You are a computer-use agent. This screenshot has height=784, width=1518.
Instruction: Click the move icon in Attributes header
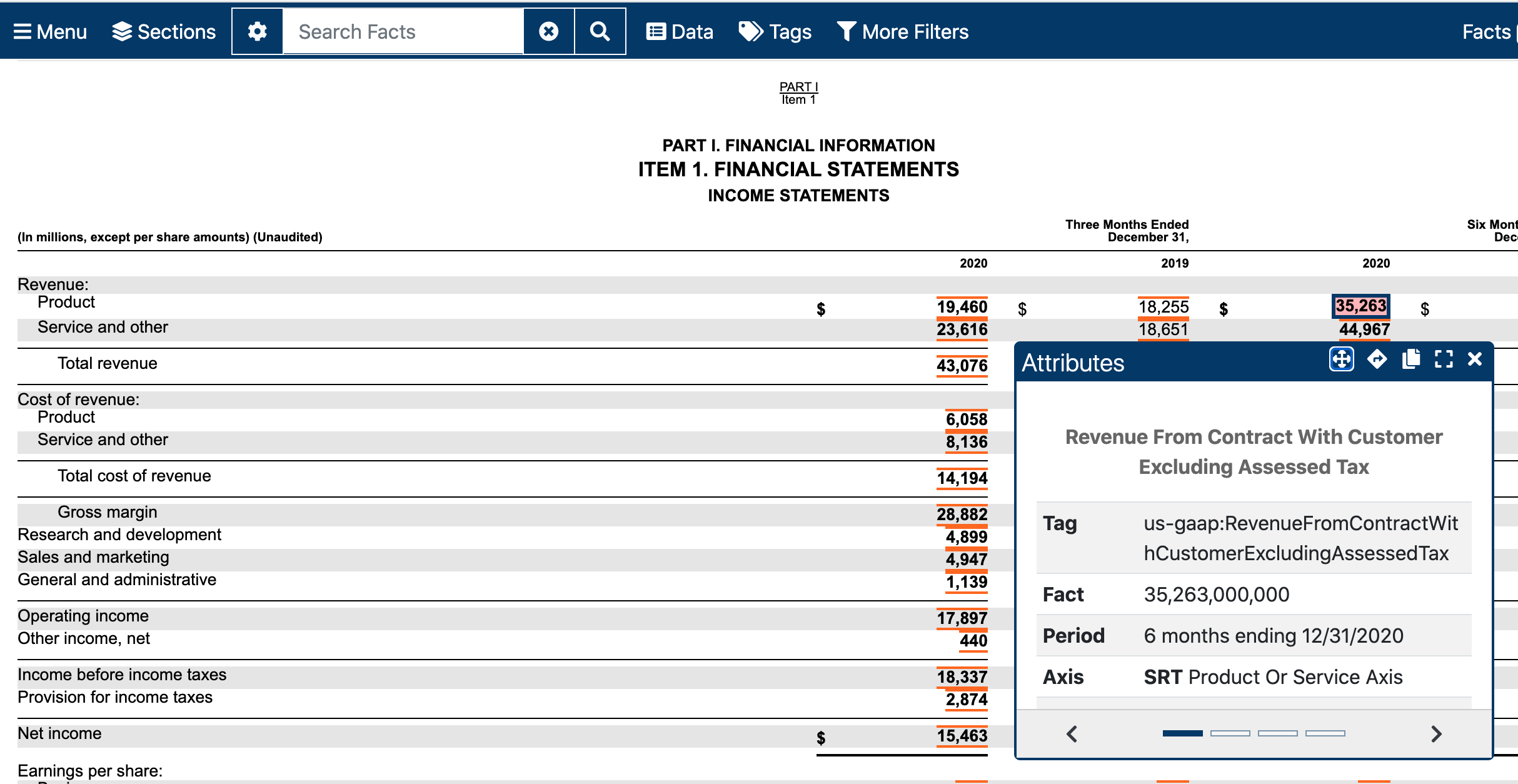[x=1341, y=359]
